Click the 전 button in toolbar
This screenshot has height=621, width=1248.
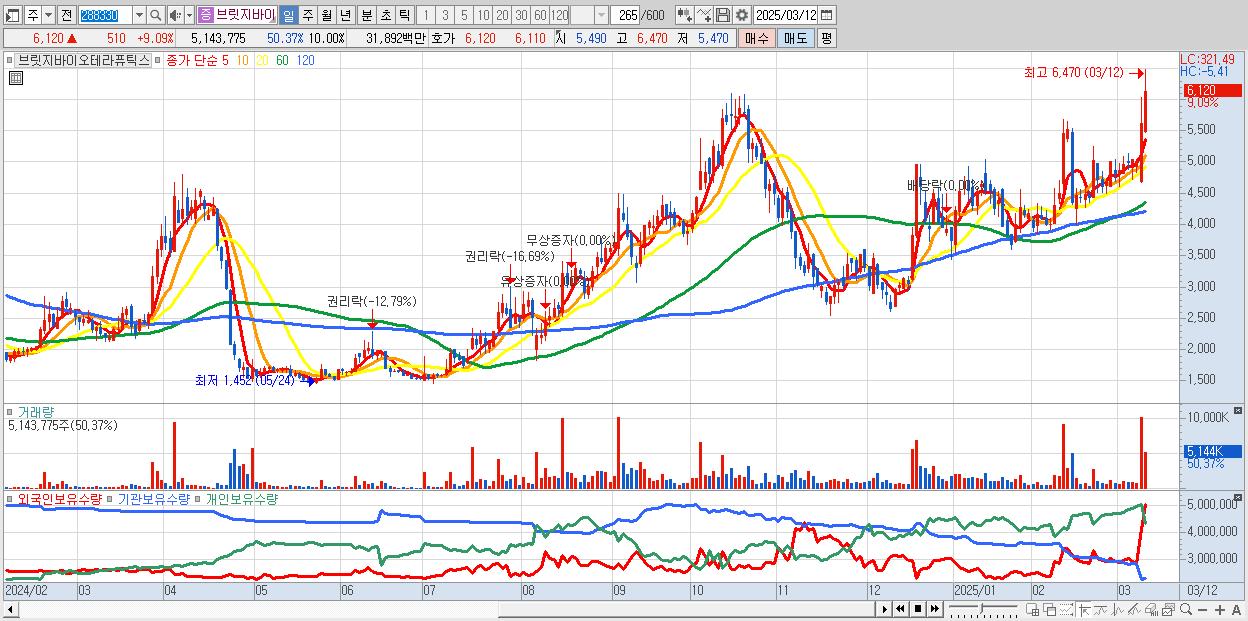(x=66, y=16)
